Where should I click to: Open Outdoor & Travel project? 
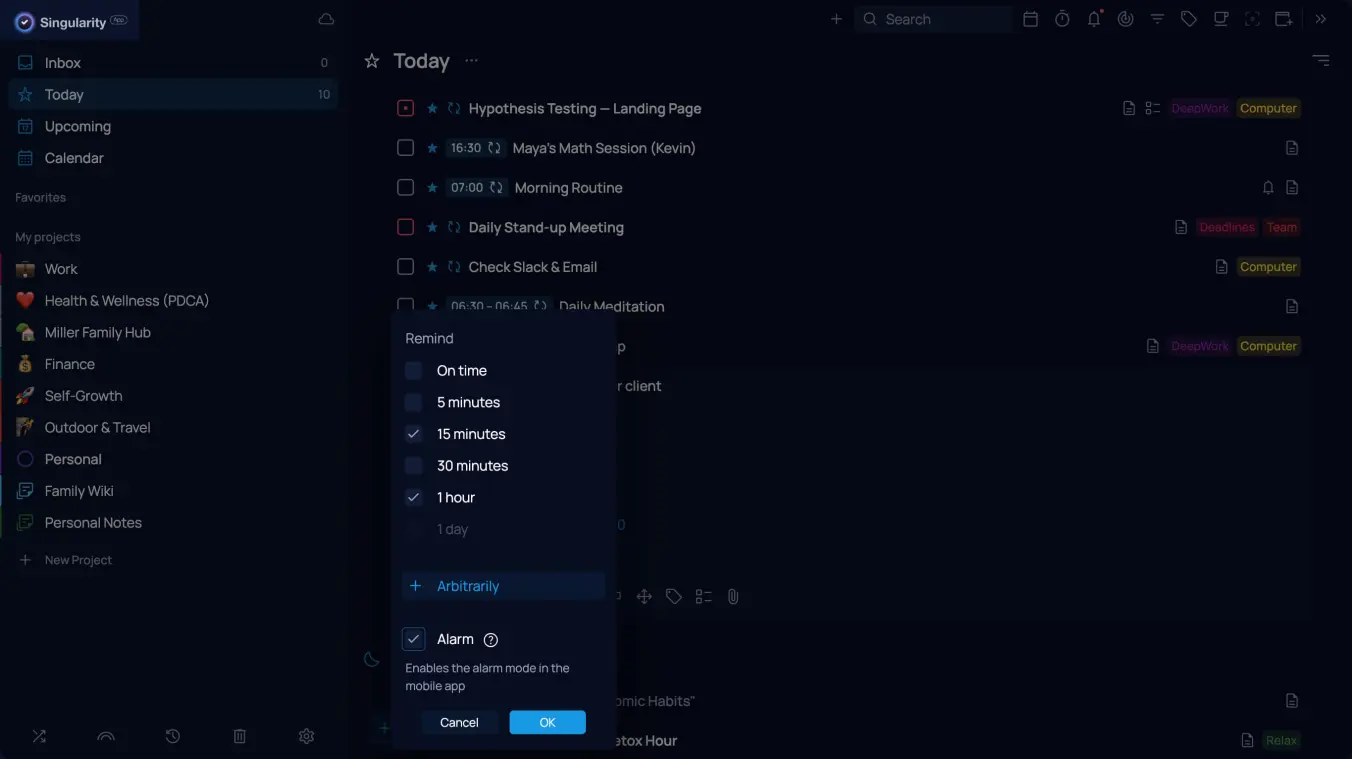[x=173, y=428]
